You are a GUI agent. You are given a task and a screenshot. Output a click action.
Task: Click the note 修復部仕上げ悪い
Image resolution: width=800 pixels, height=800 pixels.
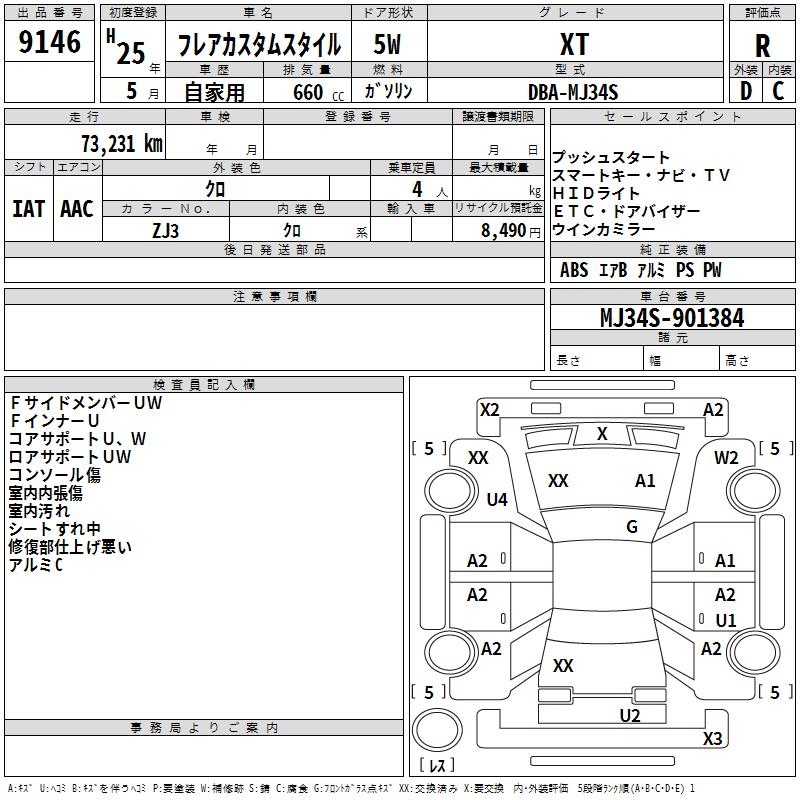tap(70, 546)
